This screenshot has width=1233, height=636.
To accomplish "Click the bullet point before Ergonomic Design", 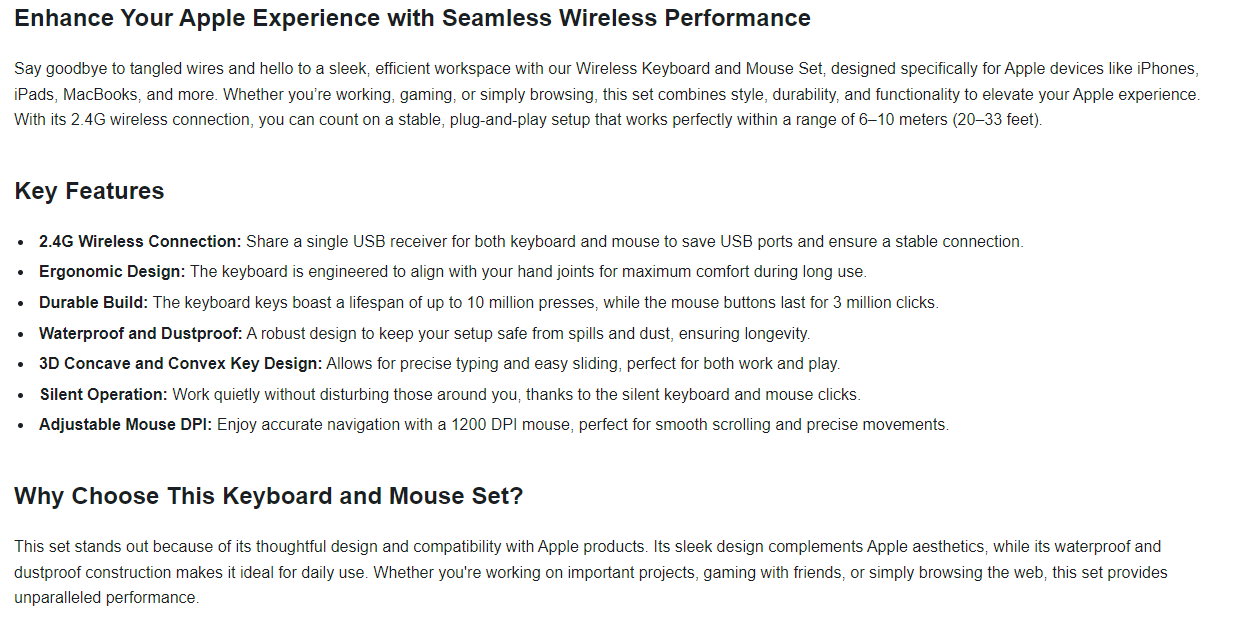I will pyautogui.click(x=22, y=273).
